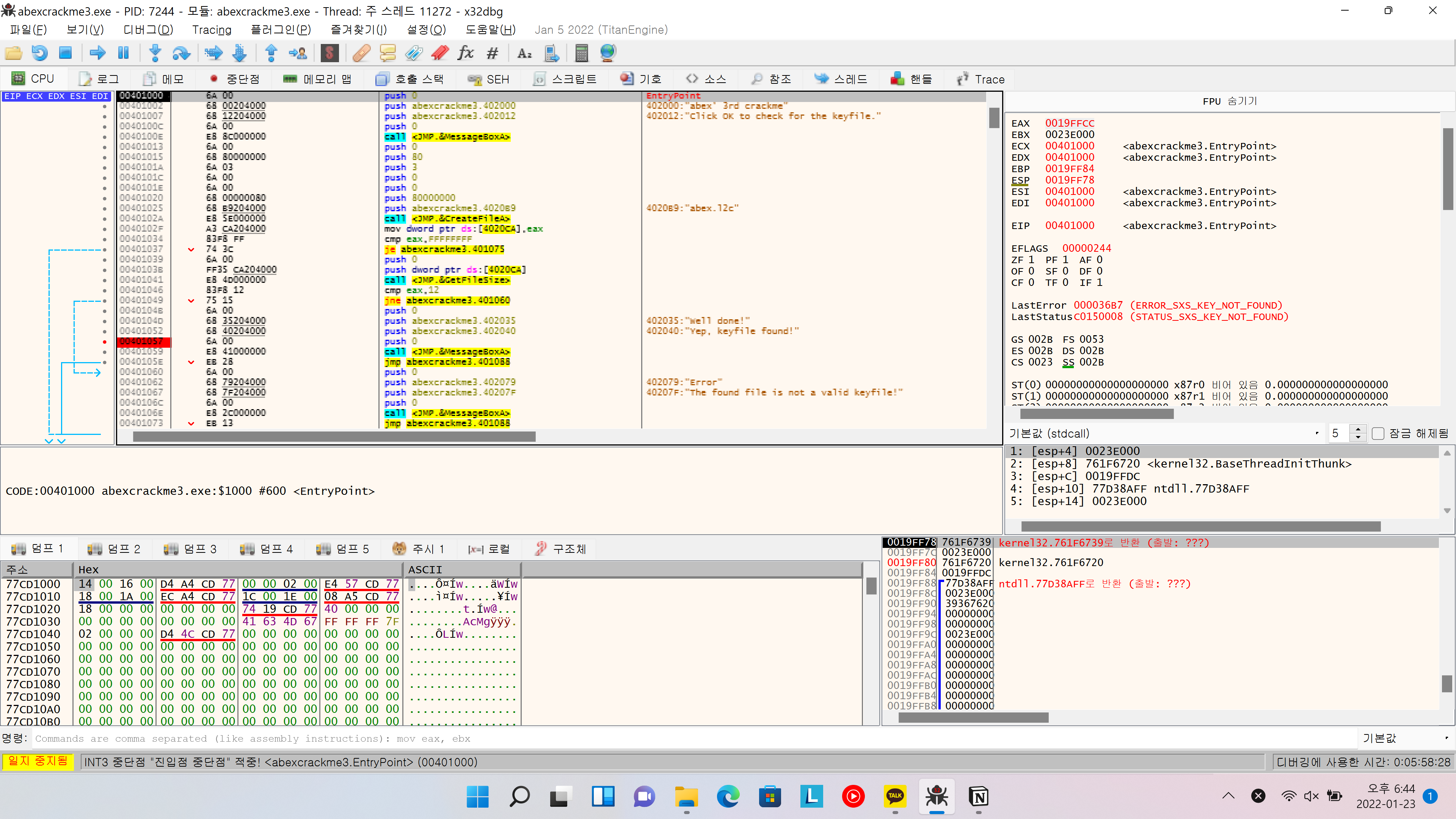The image size is (1456, 819).
Task: Open the Variables hash icon
Action: click(492, 53)
